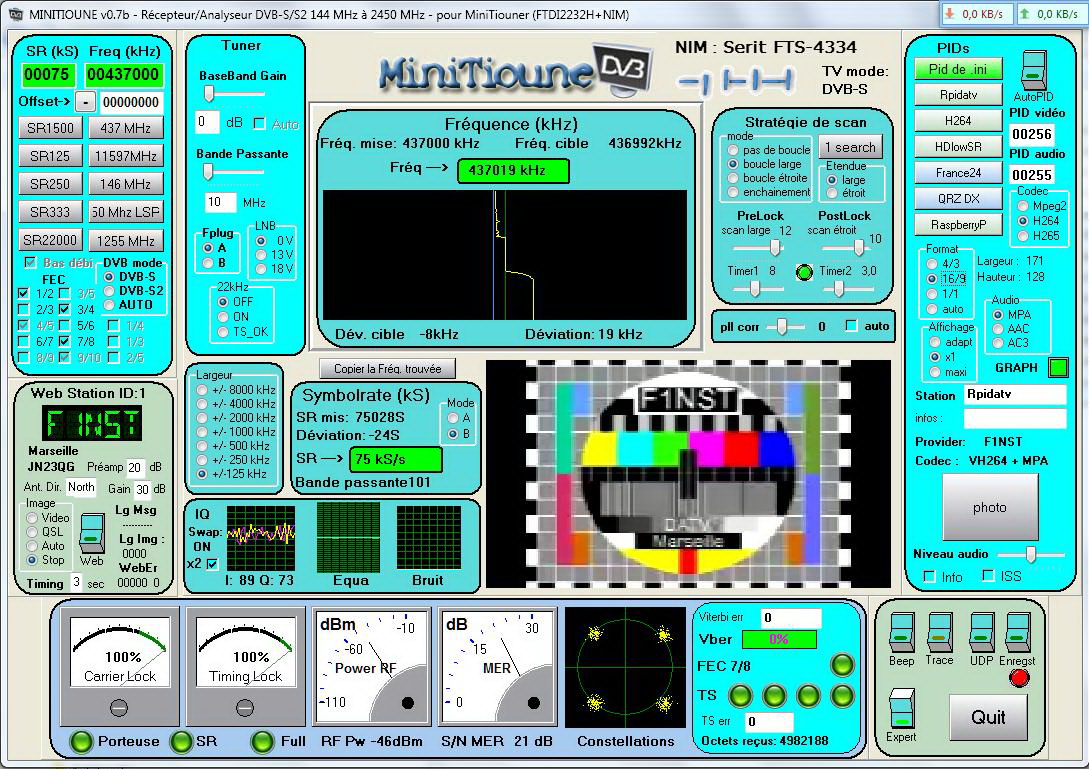1089x769 pixels.
Task: Select the QSL image radio button
Action: [x=32, y=532]
